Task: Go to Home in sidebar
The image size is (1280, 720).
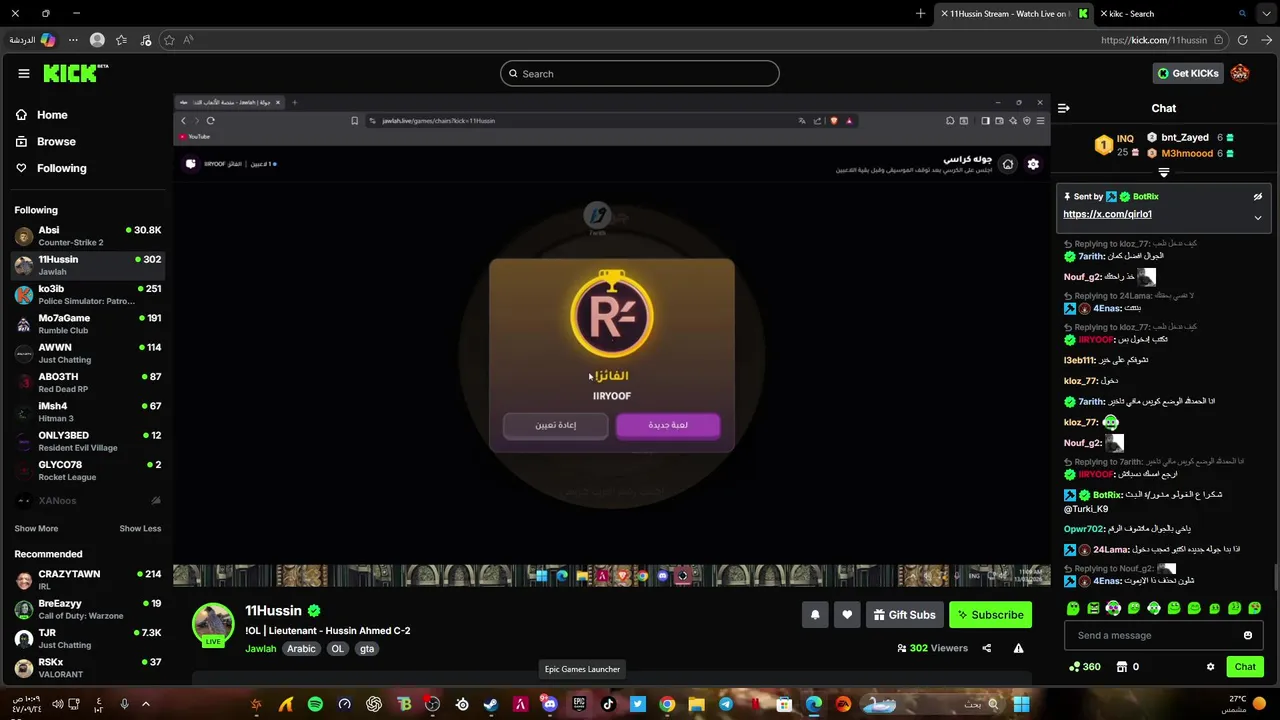Action: click(x=41, y=115)
